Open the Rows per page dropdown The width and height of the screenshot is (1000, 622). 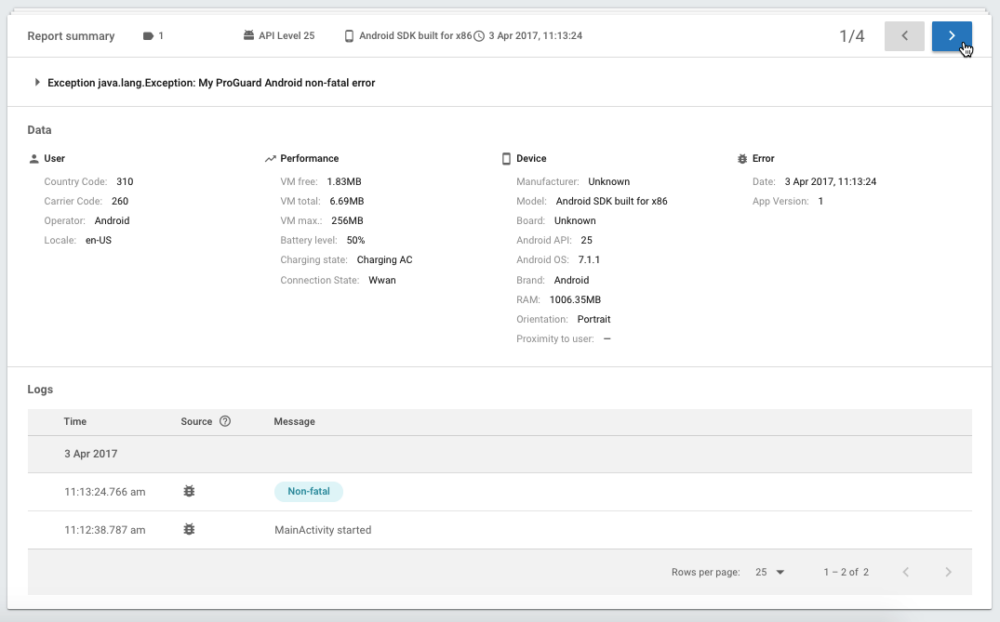click(x=770, y=572)
